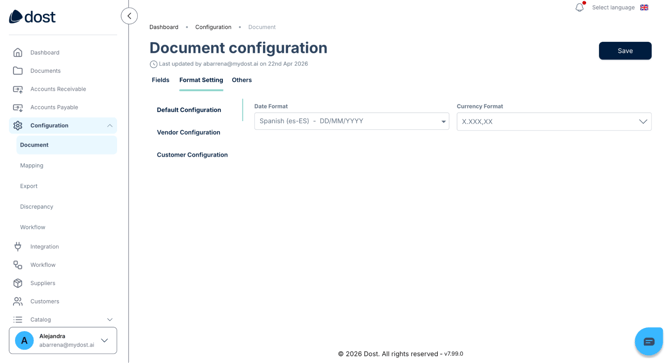Expand the Catalog menu chevron

click(x=110, y=319)
